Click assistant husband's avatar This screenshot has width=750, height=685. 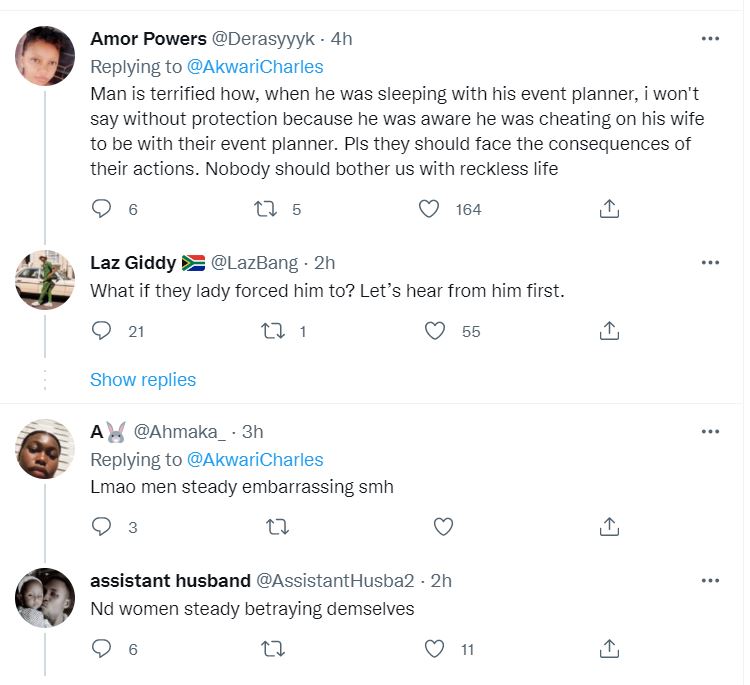(46, 598)
